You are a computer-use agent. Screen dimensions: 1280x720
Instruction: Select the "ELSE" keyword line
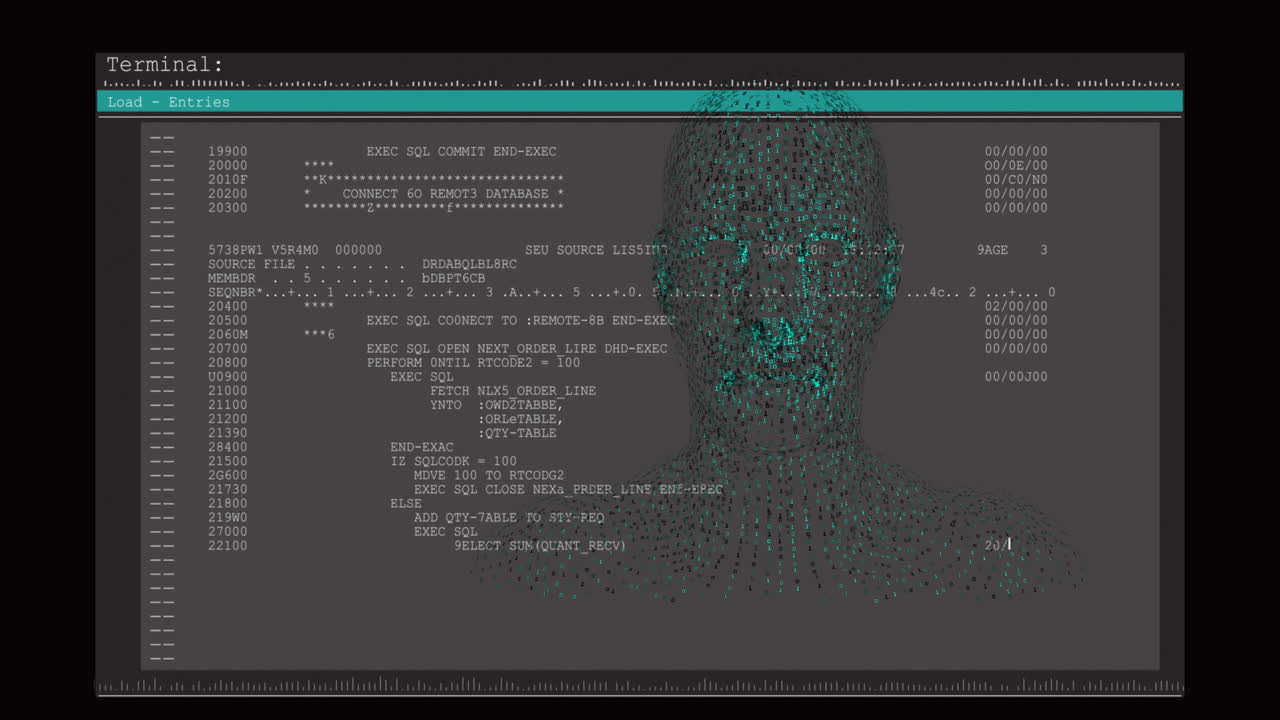406,502
